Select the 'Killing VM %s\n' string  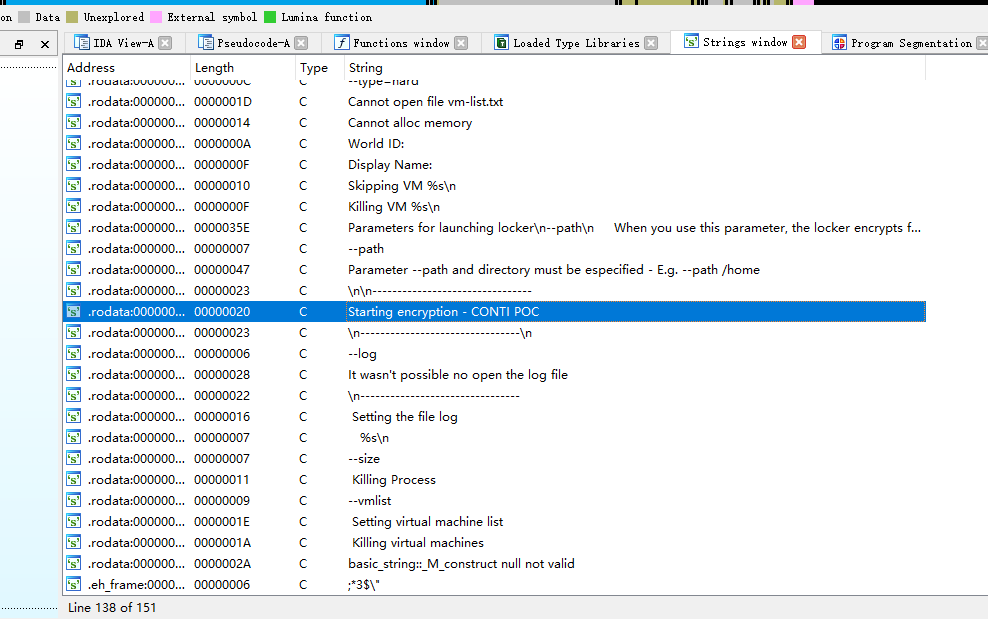click(x=394, y=207)
